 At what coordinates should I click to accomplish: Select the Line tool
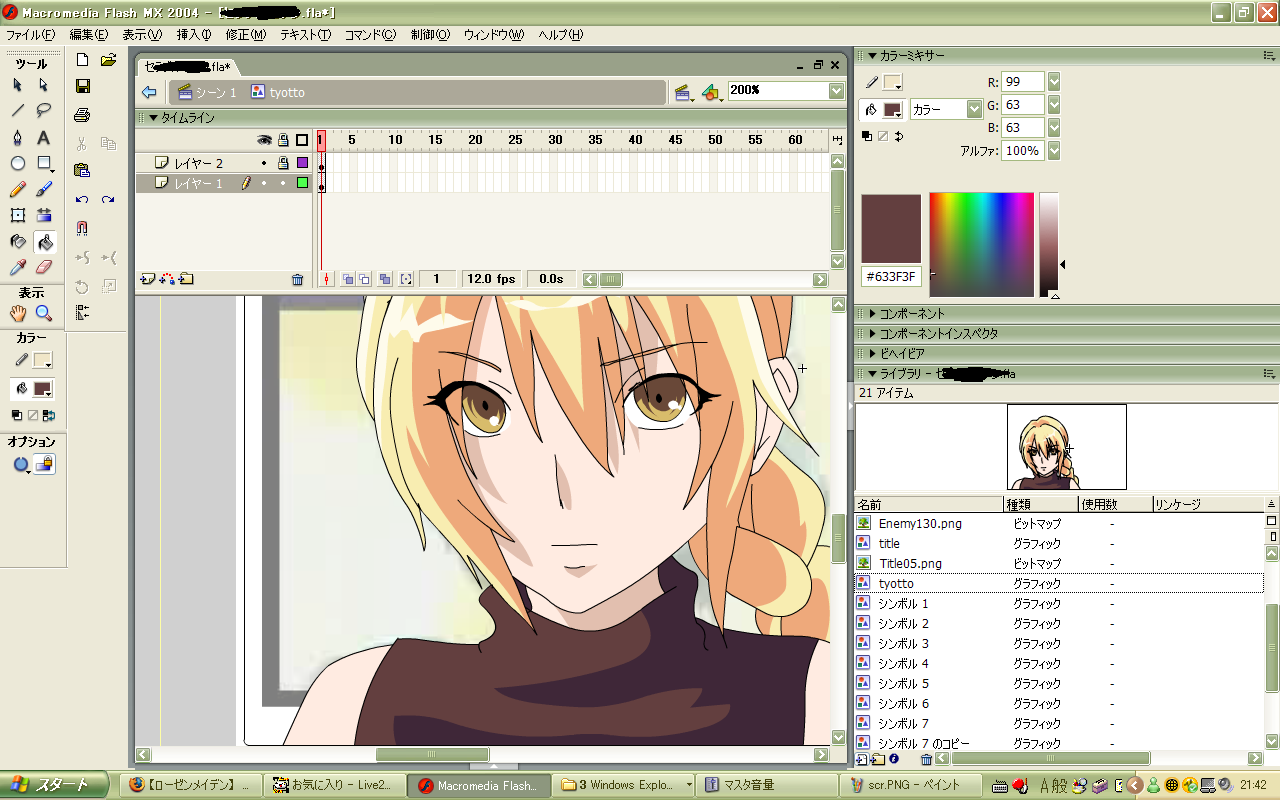point(18,111)
